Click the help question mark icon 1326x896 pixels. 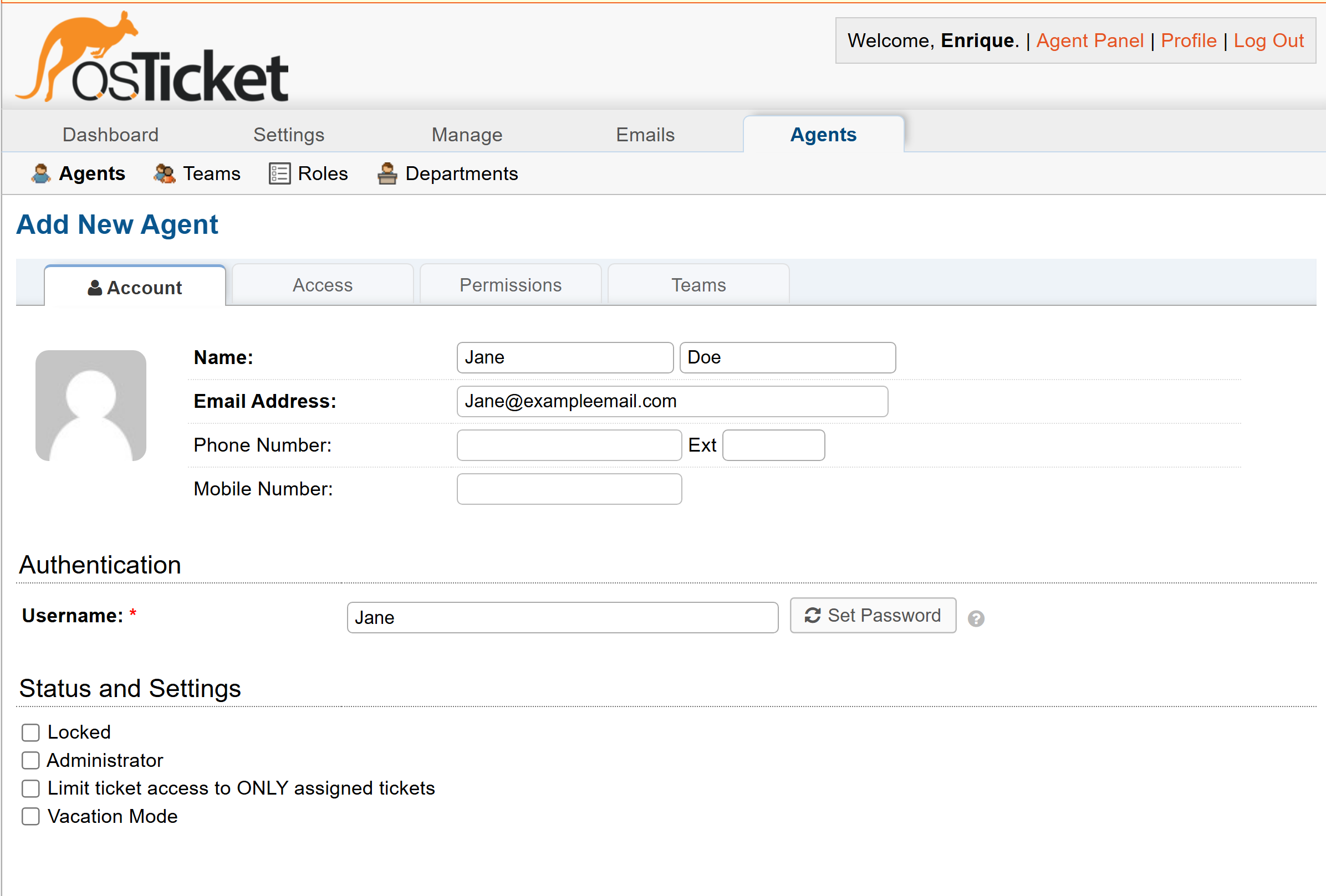click(x=976, y=618)
